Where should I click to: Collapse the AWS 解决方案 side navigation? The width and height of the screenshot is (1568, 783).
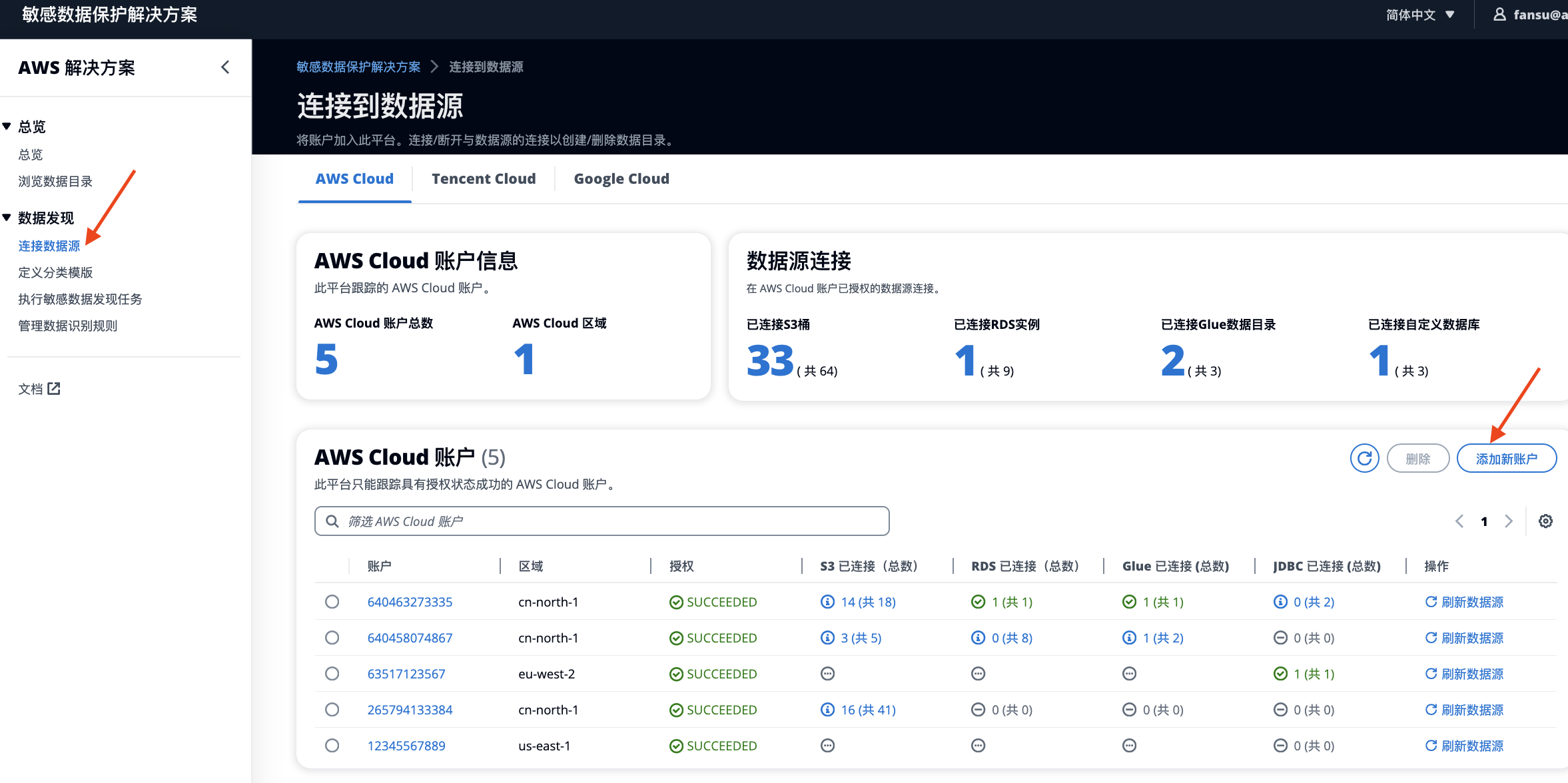click(x=225, y=67)
